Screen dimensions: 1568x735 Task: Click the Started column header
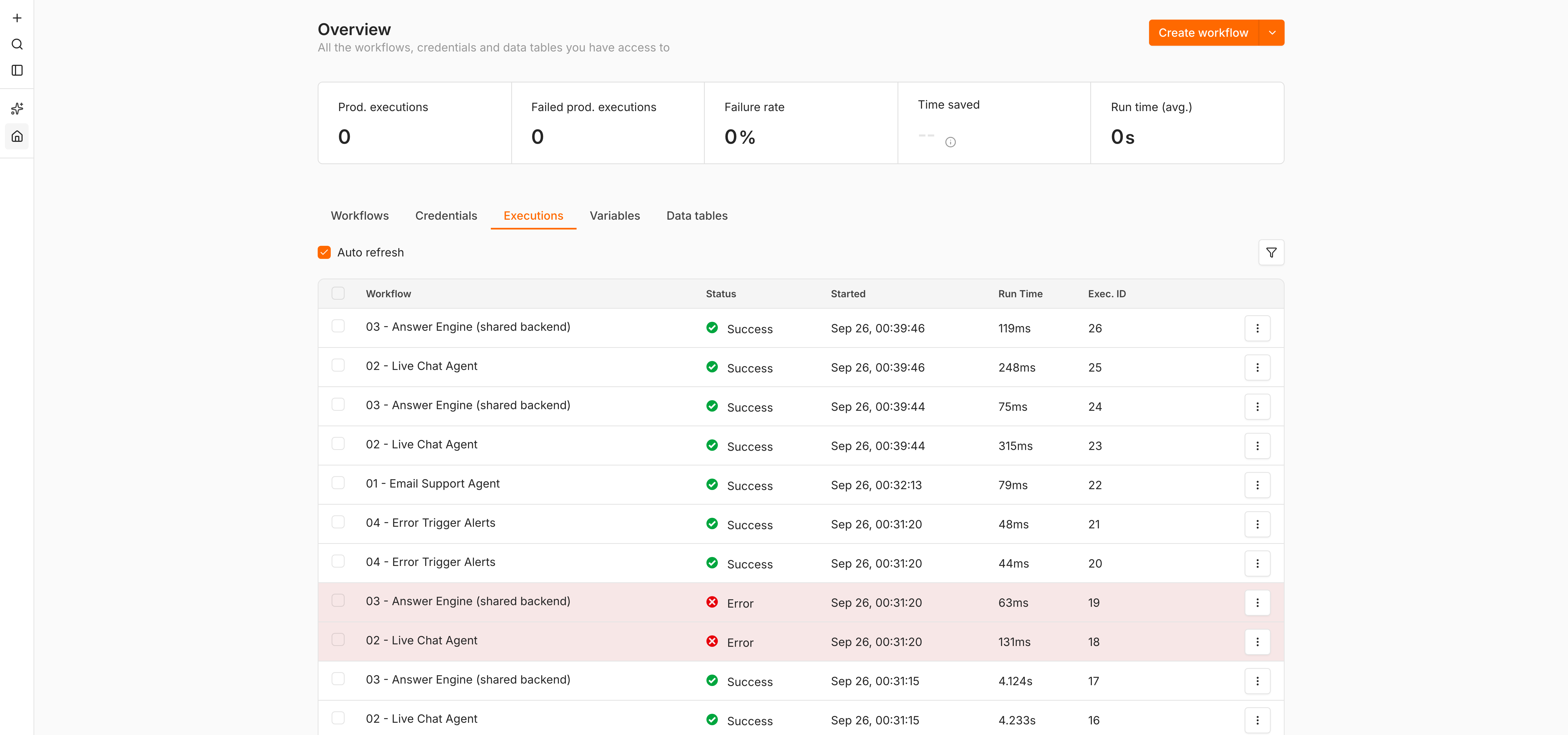tap(847, 294)
